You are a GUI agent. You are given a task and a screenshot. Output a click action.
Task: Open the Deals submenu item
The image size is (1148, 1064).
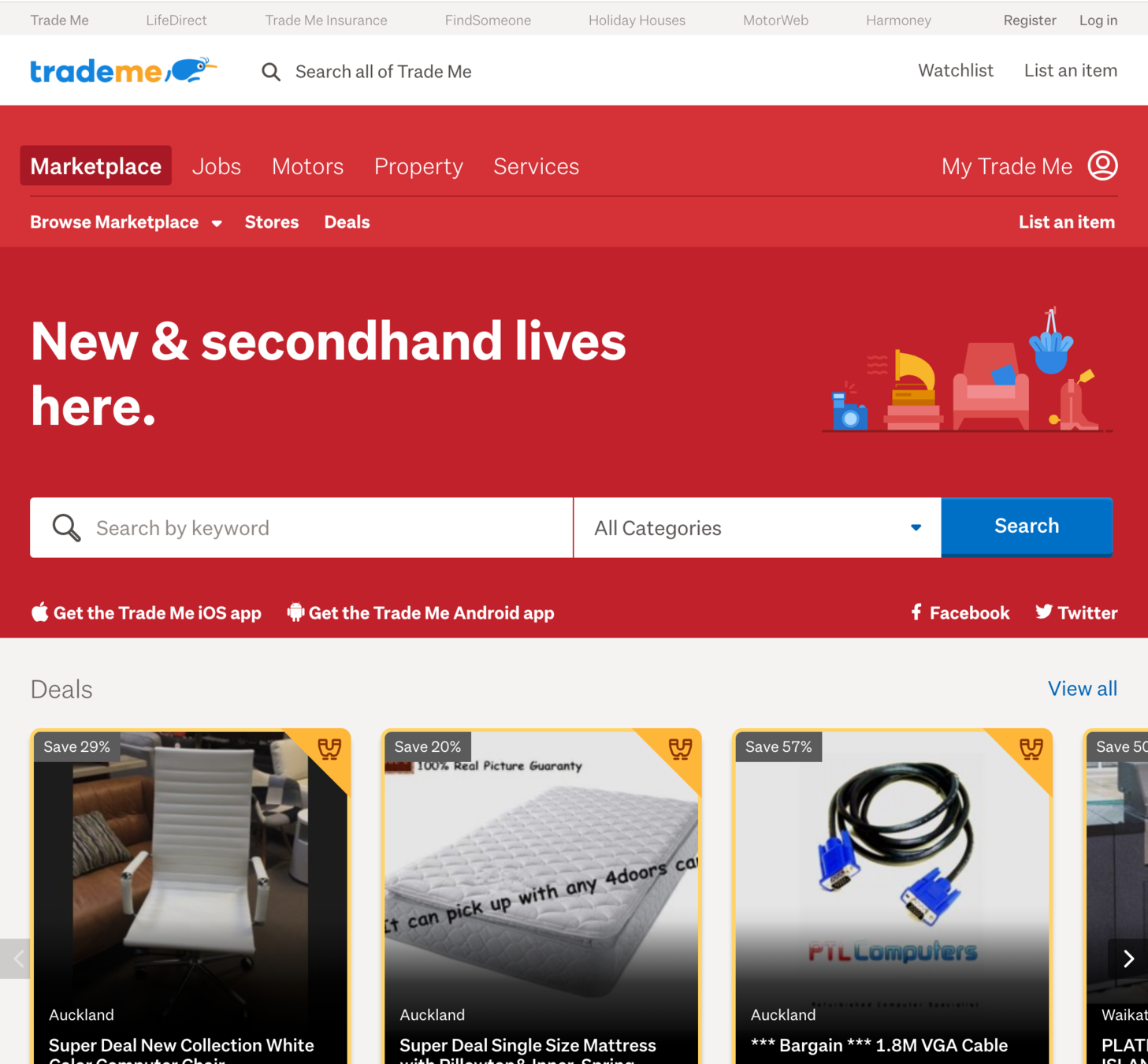tap(347, 222)
